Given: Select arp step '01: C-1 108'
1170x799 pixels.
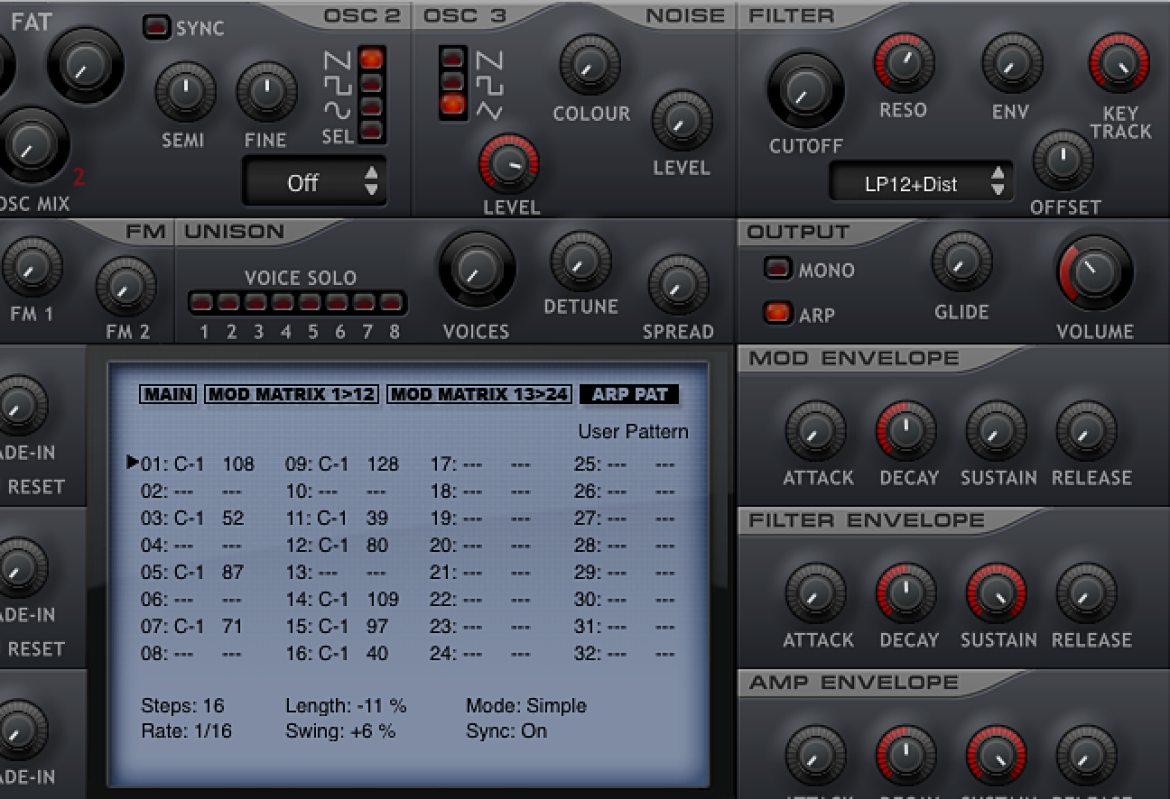Looking at the screenshot, I should click(198, 464).
